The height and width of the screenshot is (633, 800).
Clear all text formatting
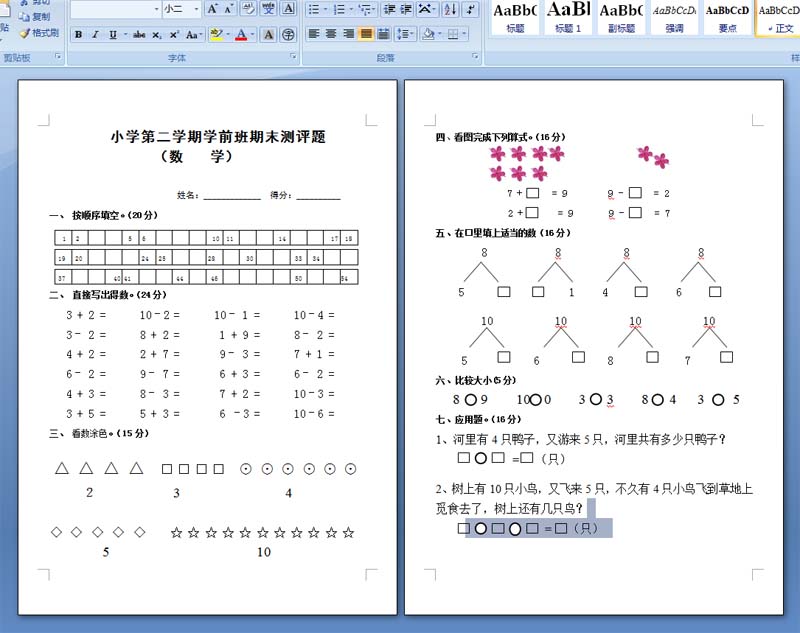tap(248, 8)
